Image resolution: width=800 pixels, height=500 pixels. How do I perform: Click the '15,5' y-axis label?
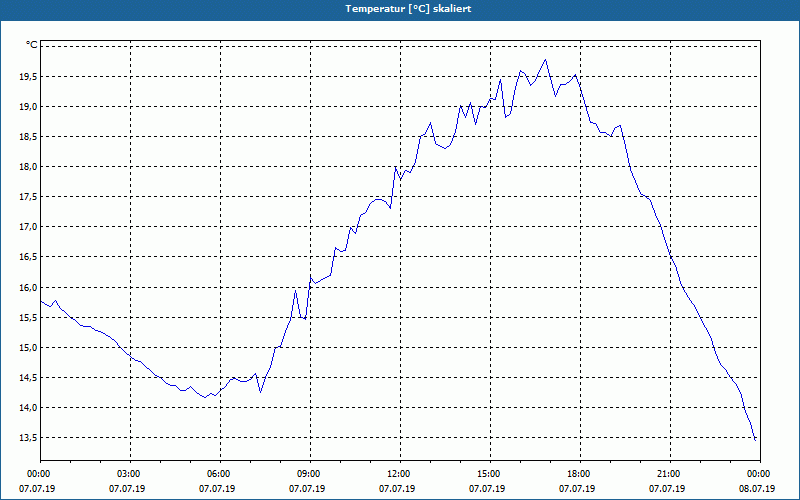click(28, 317)
